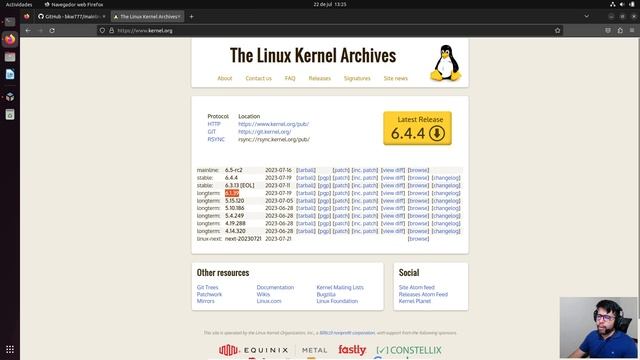Open the VirtualBox cube icon in dock

[x=10, y=97]
